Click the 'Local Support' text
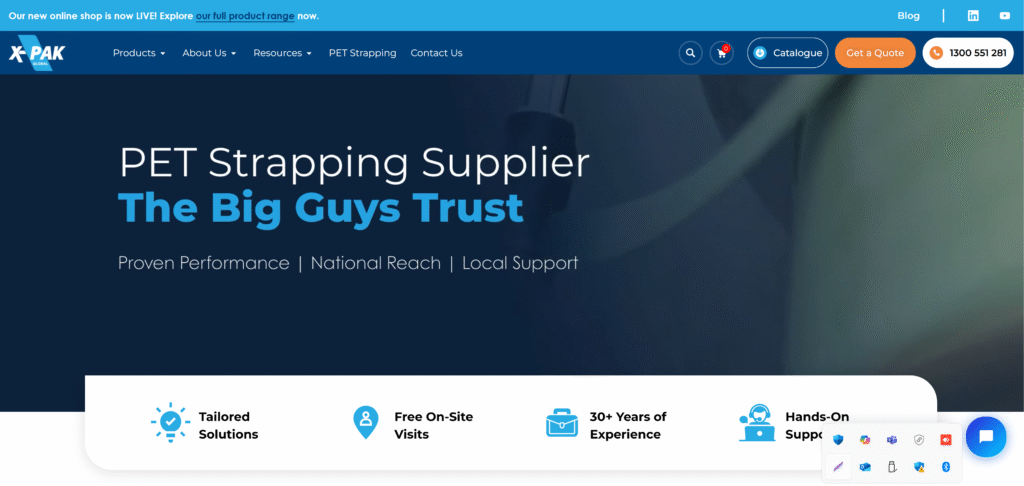1024x486 pixels. tap(520, 263)
